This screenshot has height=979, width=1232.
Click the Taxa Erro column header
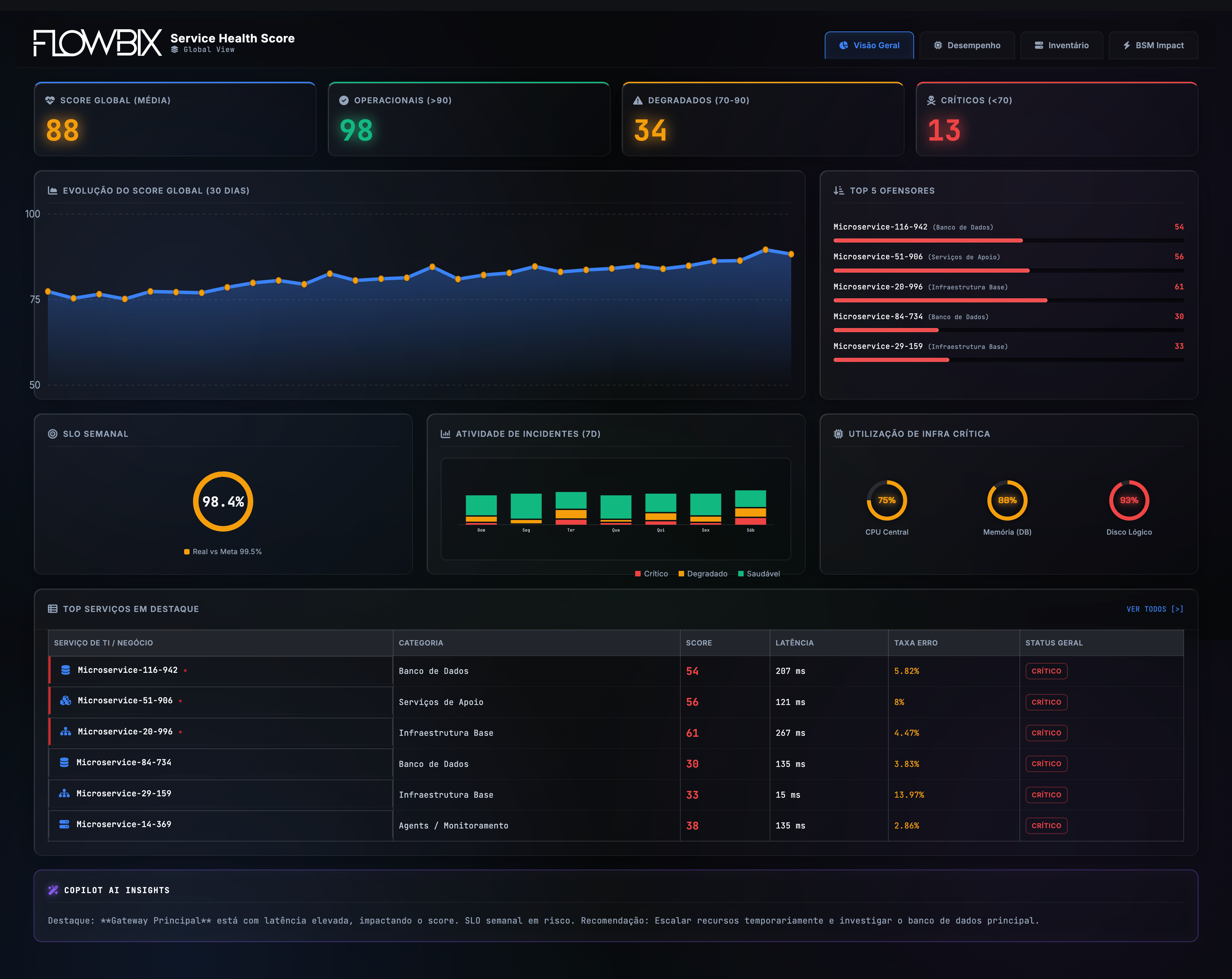(954, 643)
